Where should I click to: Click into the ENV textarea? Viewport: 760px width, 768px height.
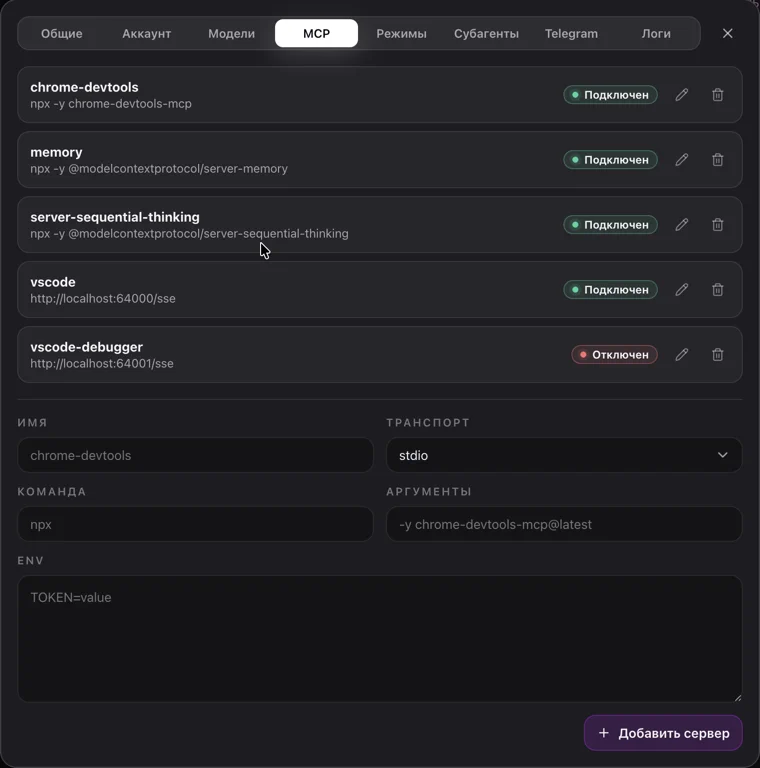[x=380, y=639]
